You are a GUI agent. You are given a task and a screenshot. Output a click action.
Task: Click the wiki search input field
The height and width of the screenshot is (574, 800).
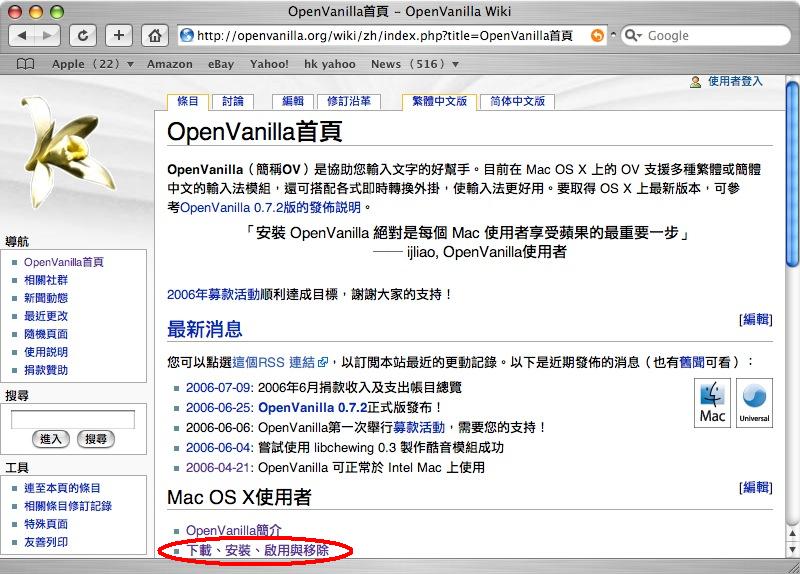click(x=73, y=419)
